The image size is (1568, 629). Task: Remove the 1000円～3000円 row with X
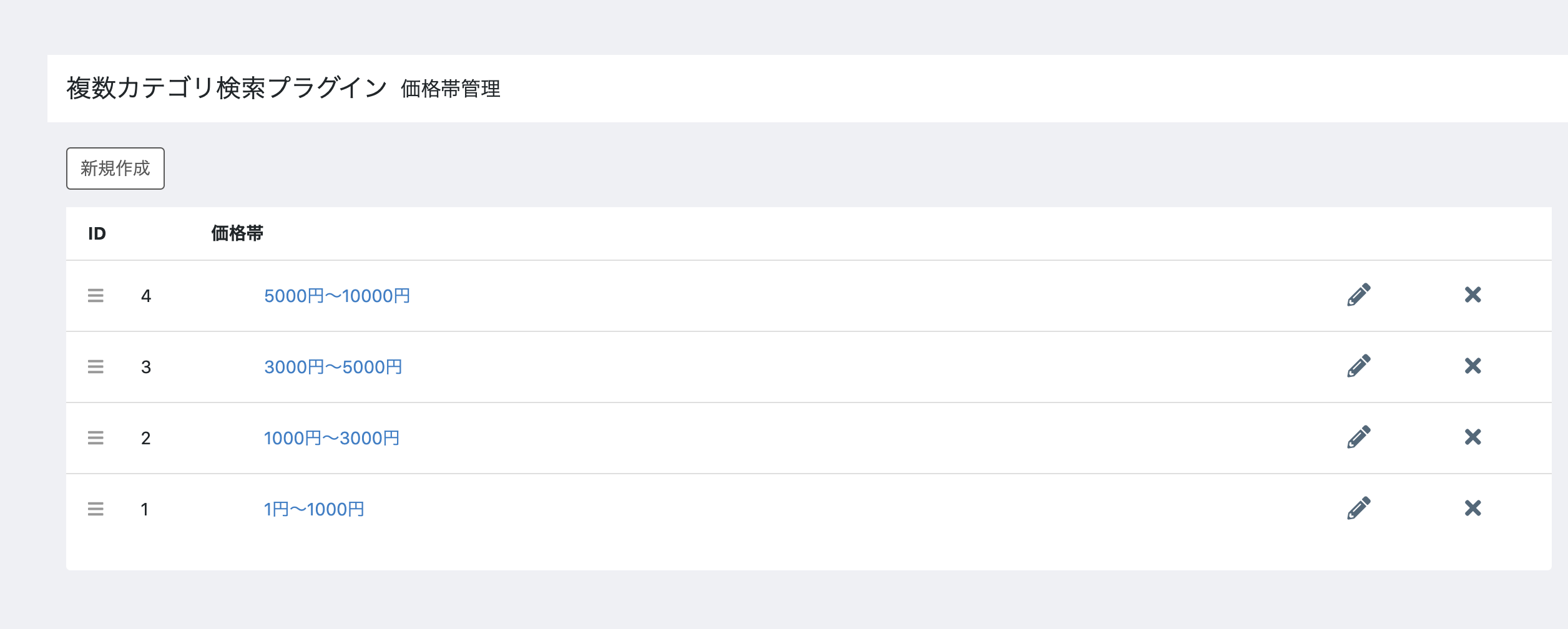1472,437
